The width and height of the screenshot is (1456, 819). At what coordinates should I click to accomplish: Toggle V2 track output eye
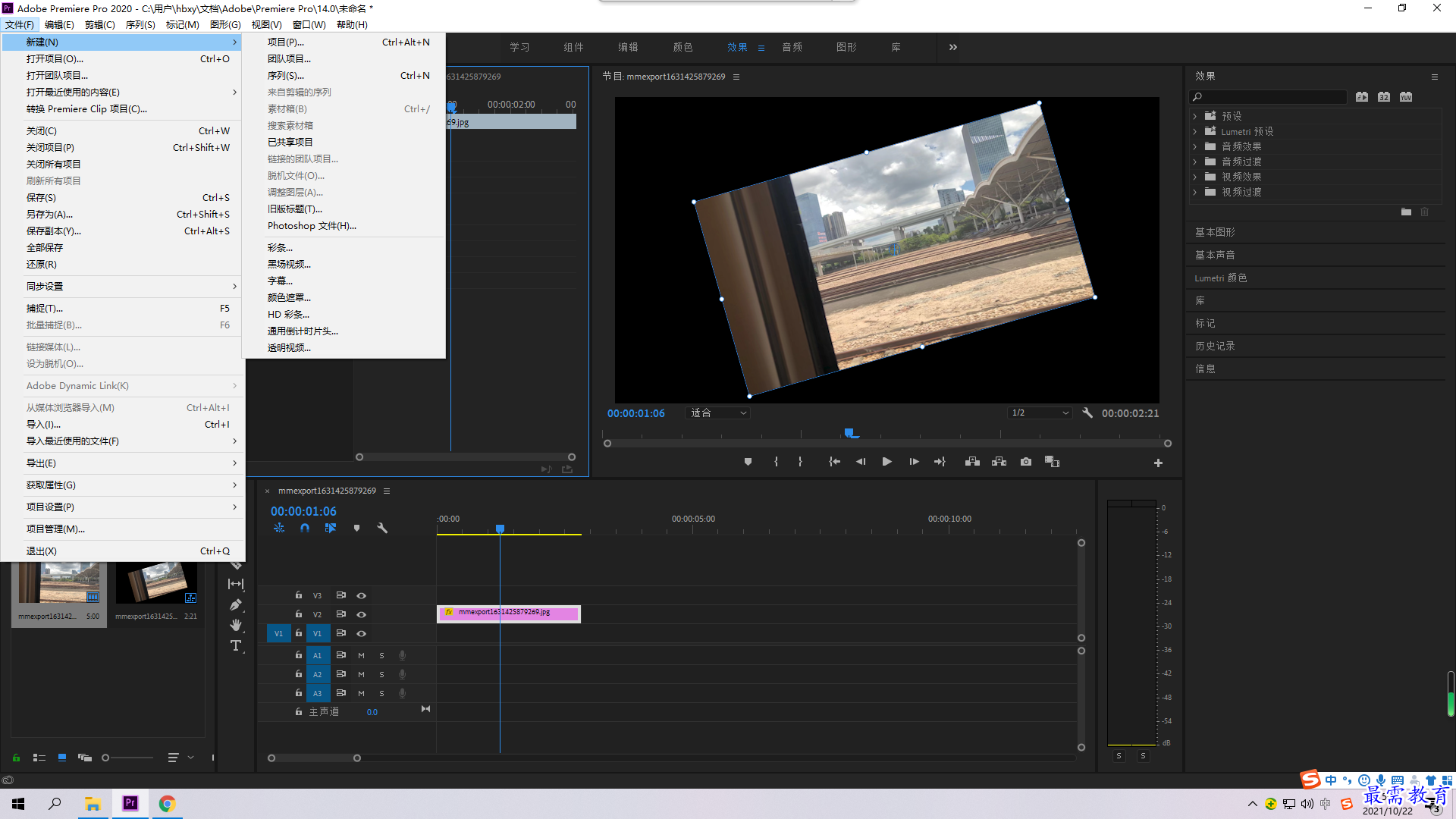[362, 614]
